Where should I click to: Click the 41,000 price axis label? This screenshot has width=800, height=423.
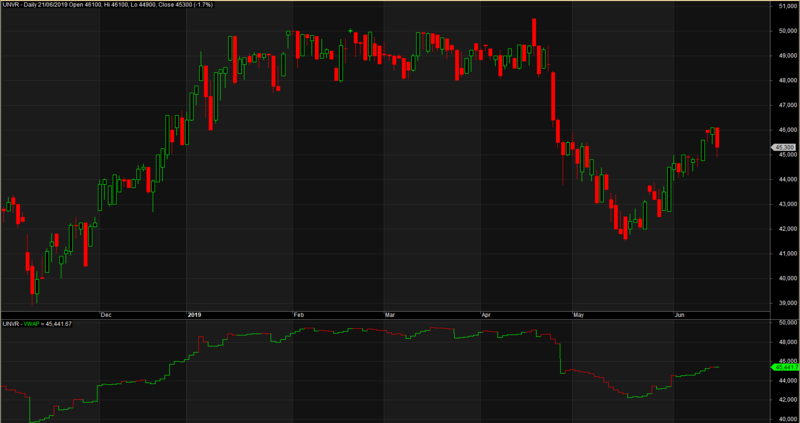click(x=789, y=254)
